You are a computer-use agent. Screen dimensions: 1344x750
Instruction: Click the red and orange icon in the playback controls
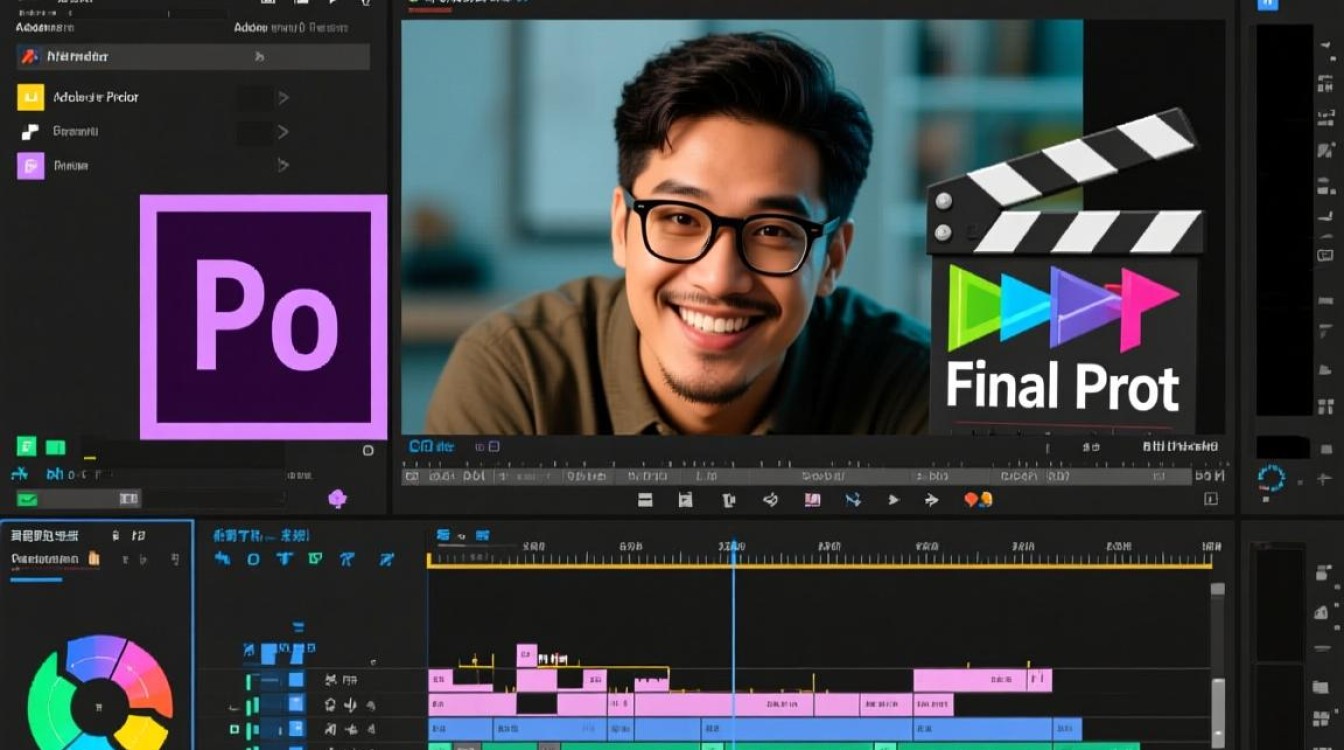click(978, 500)
